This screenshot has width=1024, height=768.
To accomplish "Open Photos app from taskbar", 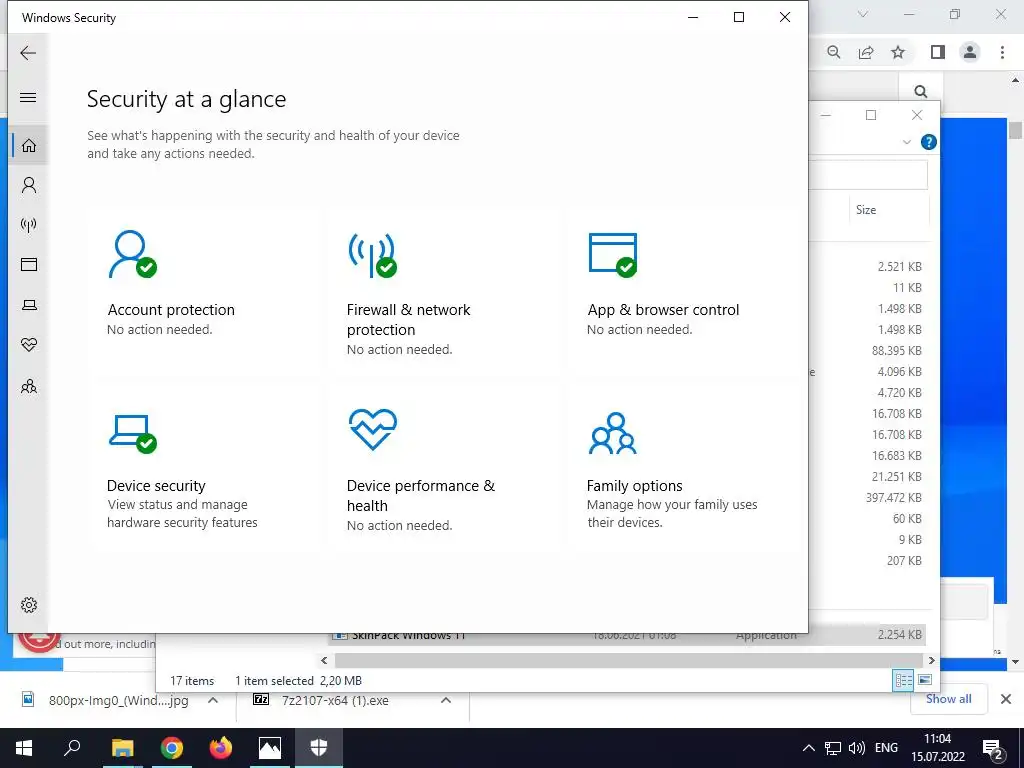I will coord(270,748).
